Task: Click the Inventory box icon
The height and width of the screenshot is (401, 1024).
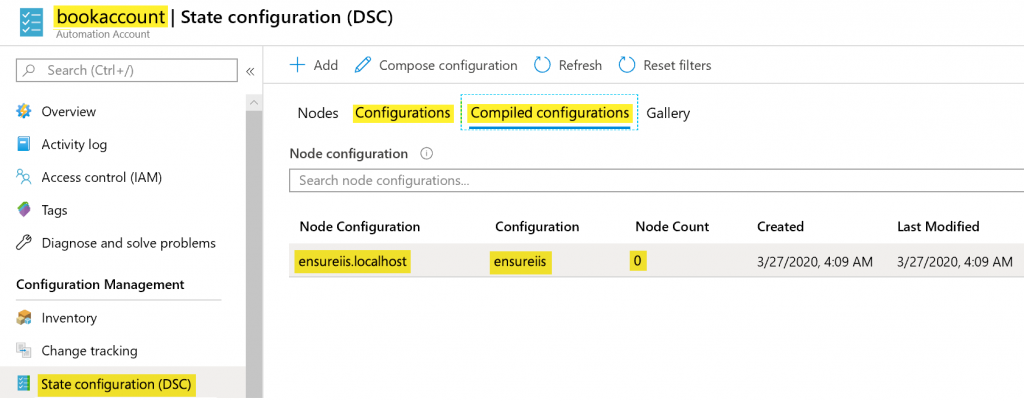Action: pyautogui.click(x=24, y=318)
